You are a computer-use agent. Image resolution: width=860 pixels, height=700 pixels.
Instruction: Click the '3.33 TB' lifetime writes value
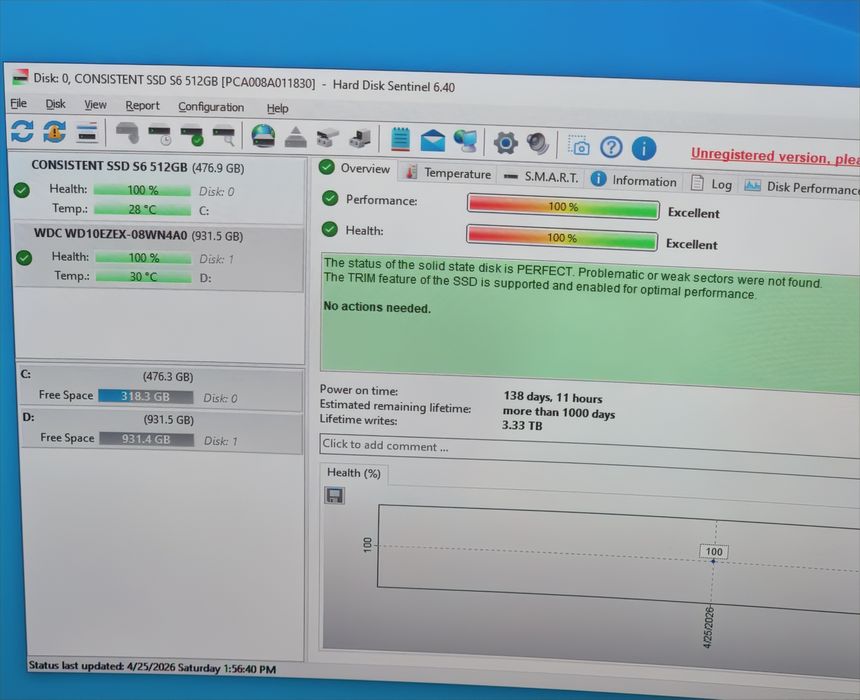522,425
